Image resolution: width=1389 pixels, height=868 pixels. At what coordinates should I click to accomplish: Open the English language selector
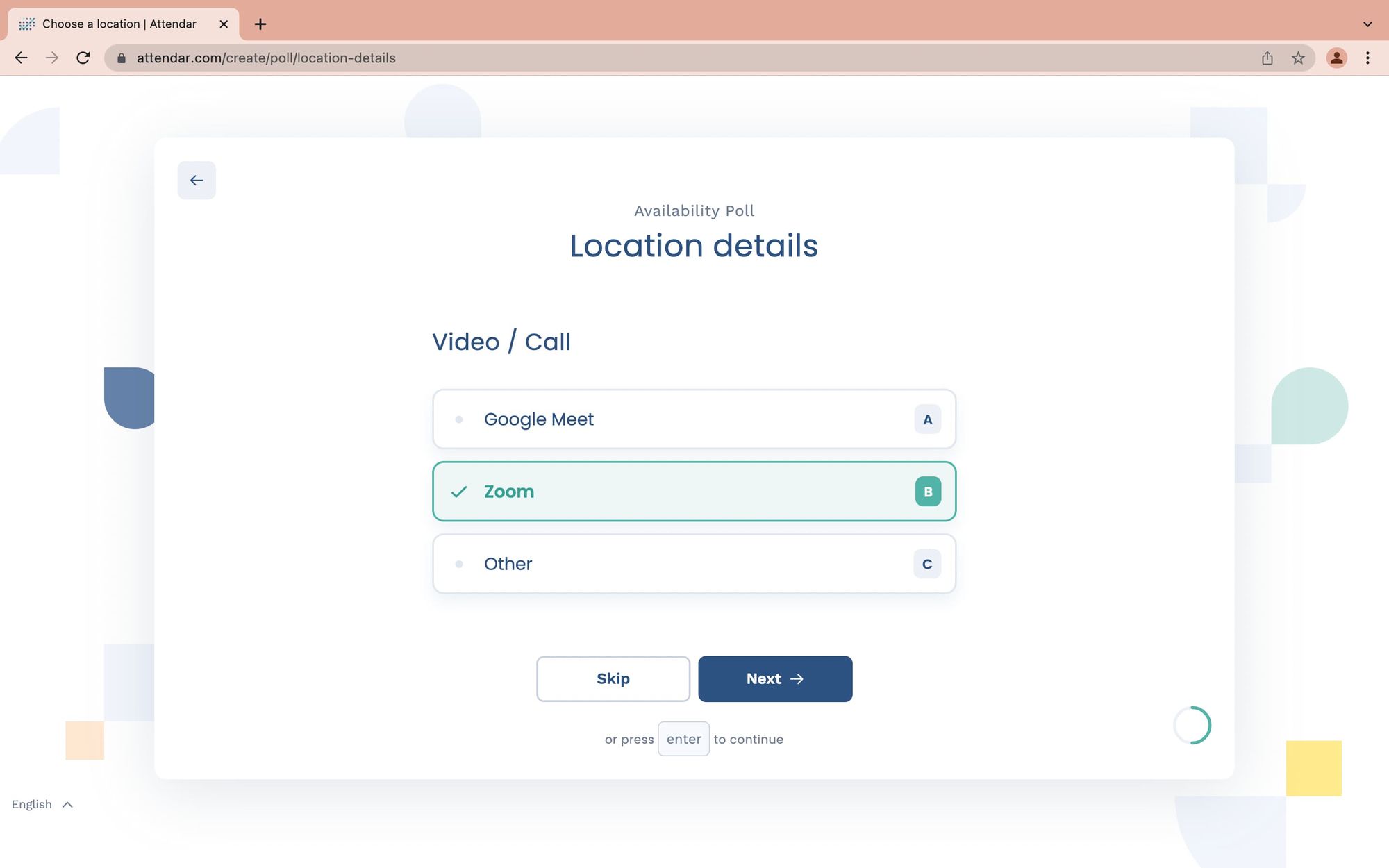[42, 804]
